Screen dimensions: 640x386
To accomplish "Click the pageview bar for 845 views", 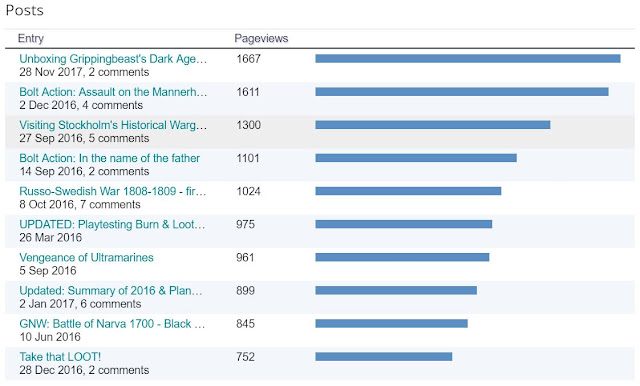I will [391, 324].
